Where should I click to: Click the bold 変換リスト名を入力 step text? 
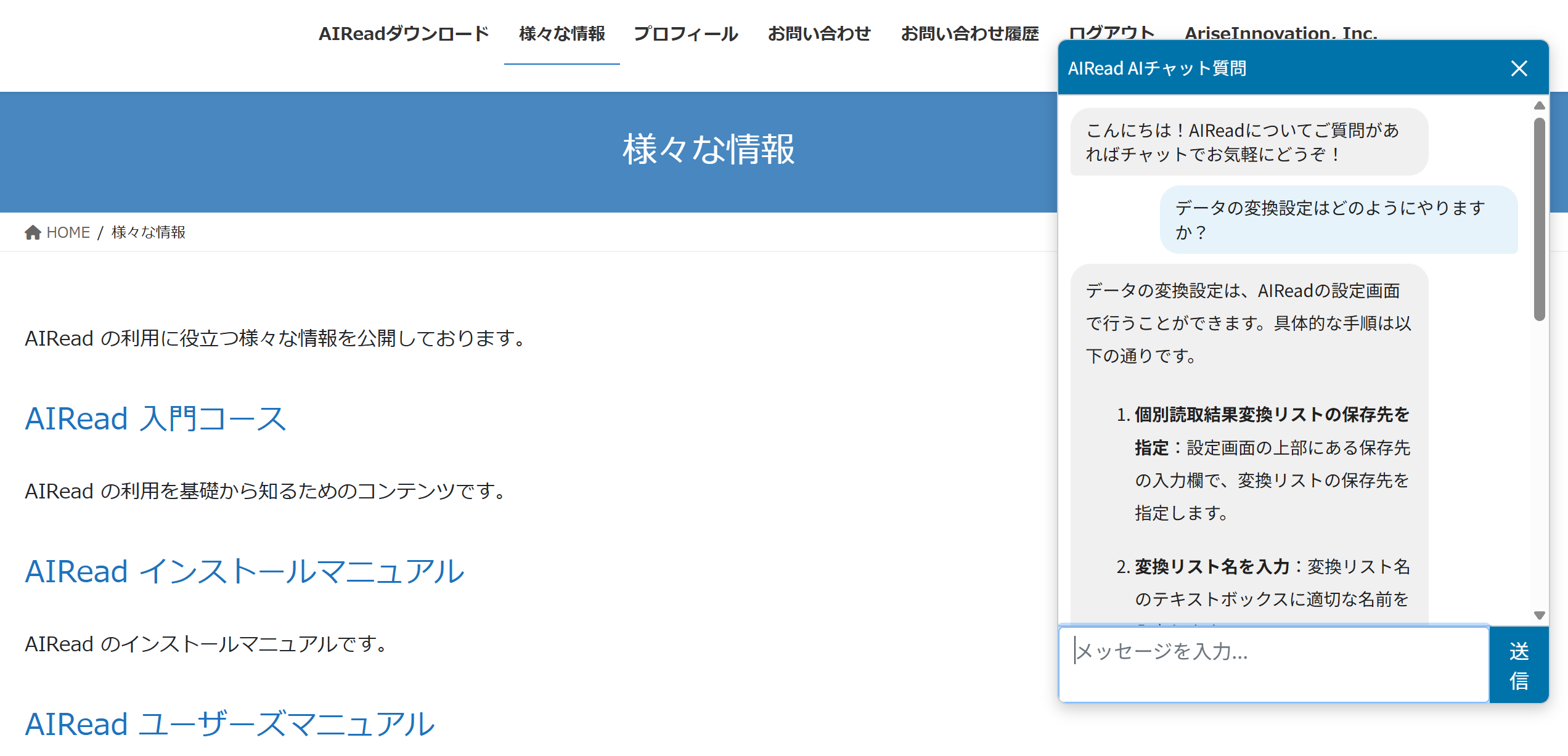click(1212, 567)
